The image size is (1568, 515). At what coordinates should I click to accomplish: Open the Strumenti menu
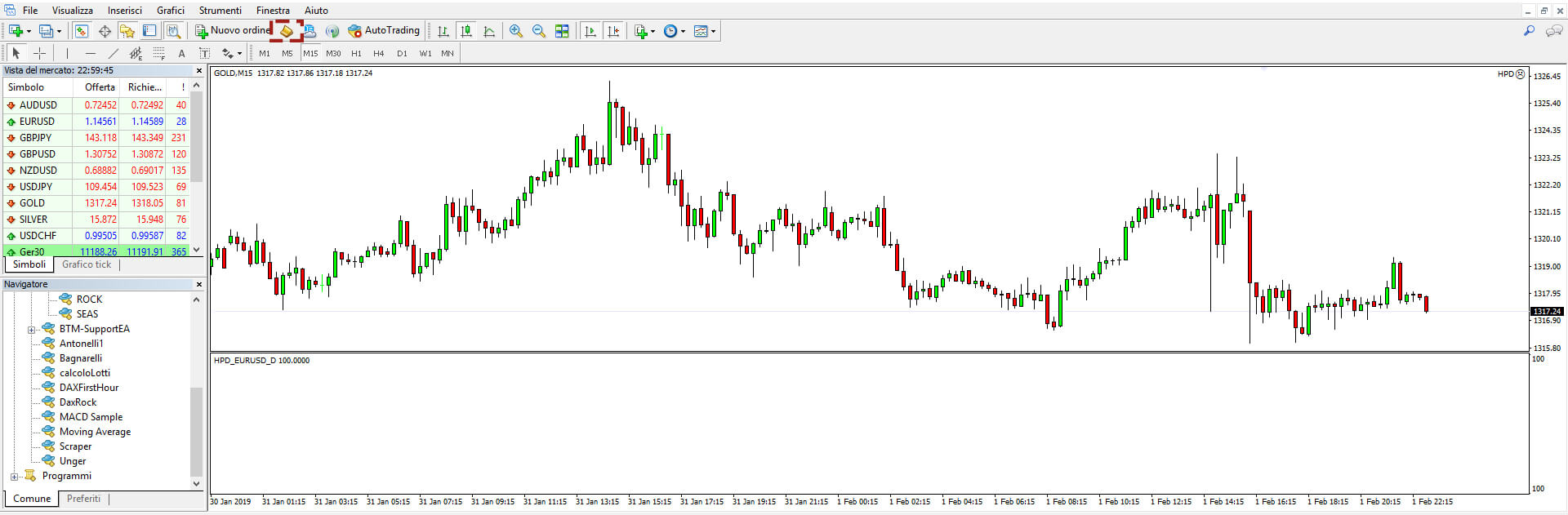point(220,11)
